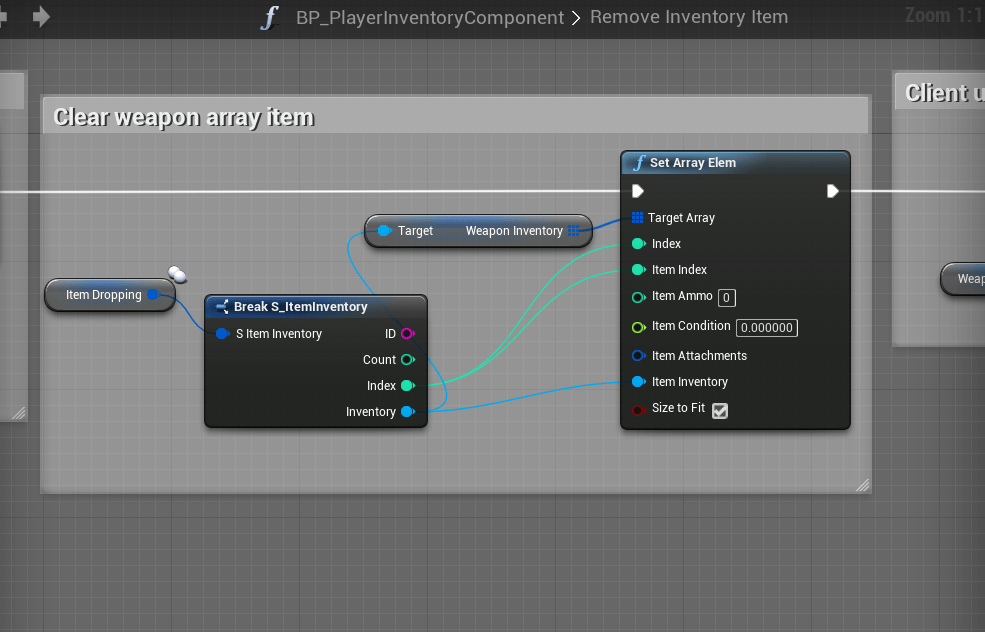Click the magenta ID output pin
Viewport: 985px width, 632px height.
(x=407, y=334)
